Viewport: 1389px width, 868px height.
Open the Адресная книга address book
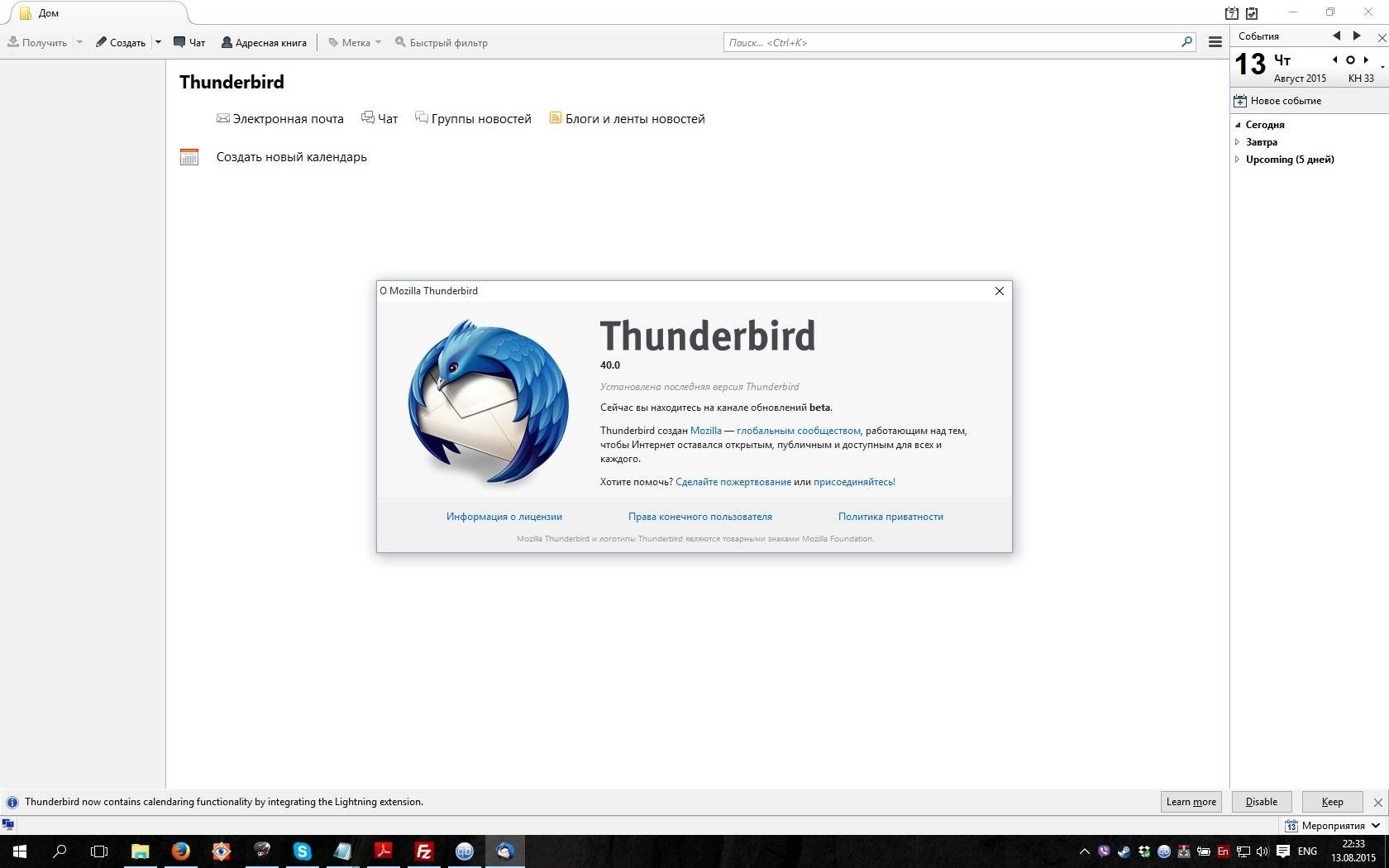(x=264, y=42)
